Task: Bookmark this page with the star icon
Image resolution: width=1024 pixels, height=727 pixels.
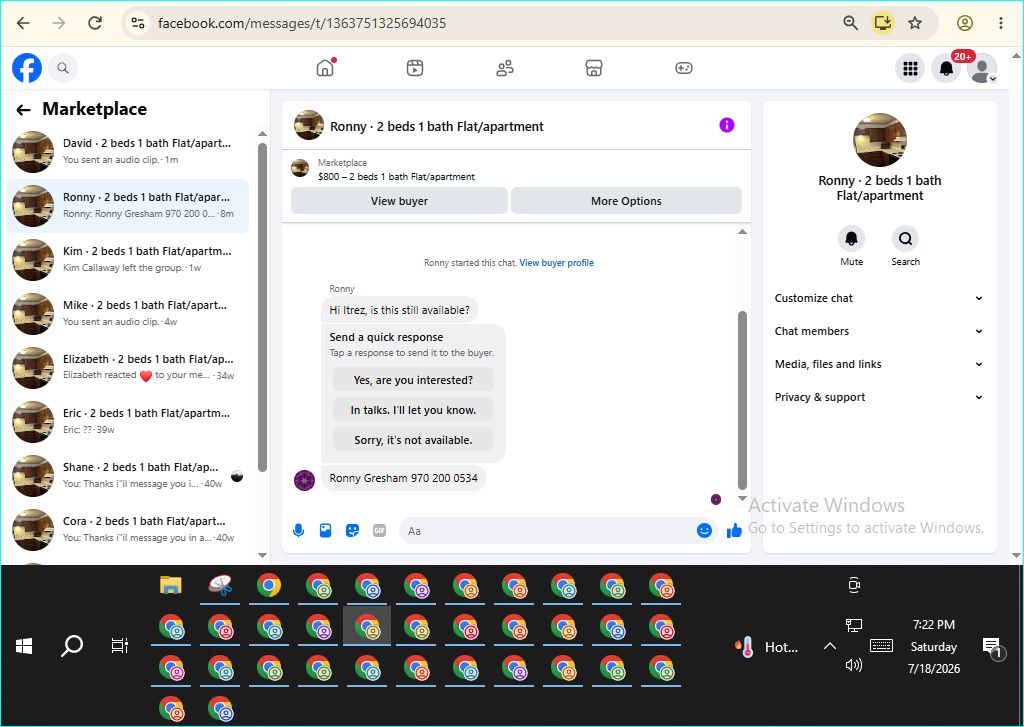Action: tap(915, 24)
